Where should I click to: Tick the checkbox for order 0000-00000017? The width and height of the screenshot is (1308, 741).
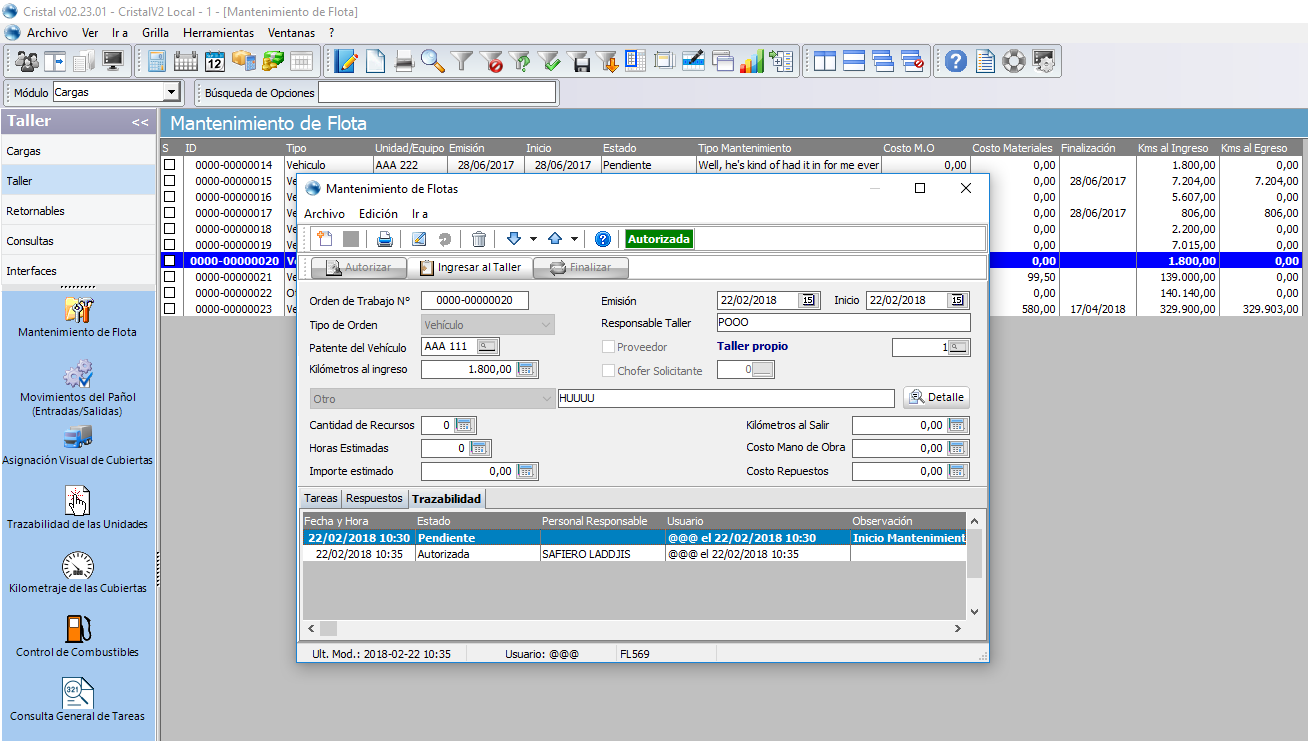coord(169,213)
